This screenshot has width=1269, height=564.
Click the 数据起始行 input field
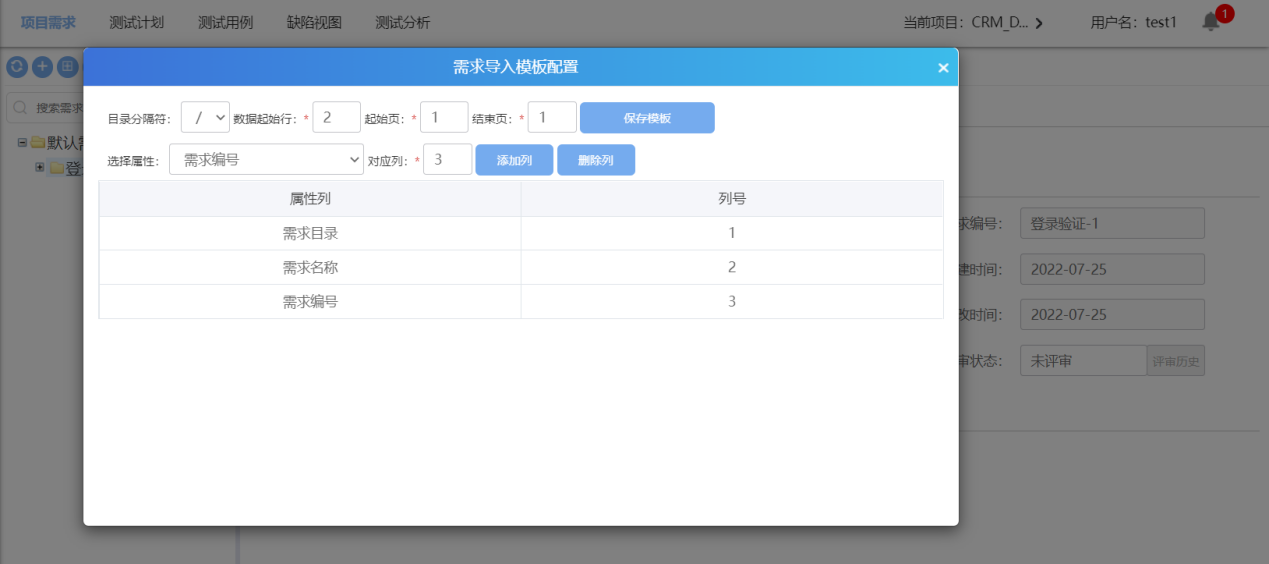[x=336, y=117]
